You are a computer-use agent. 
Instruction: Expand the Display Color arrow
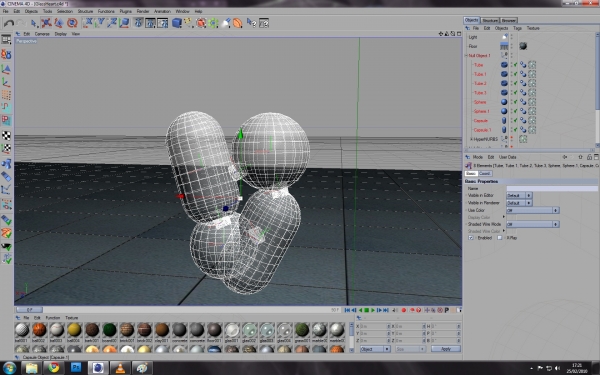tap(504, 217)
